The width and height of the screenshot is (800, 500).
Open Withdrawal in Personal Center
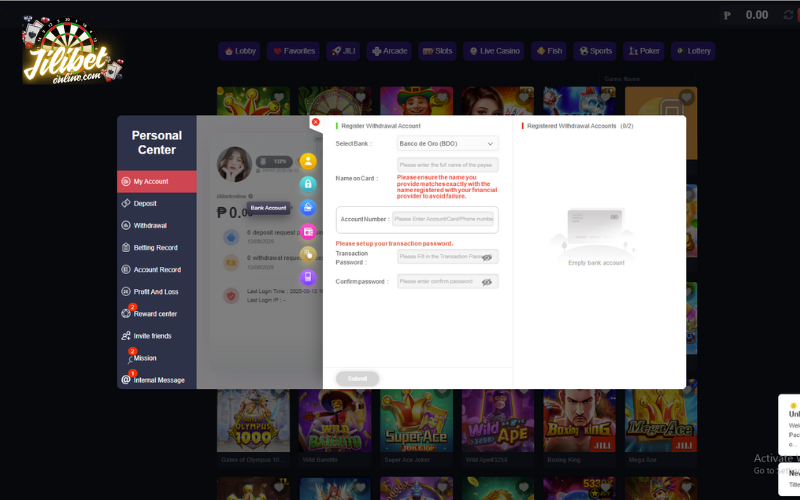pyautogui.click(x=157, y=226)
